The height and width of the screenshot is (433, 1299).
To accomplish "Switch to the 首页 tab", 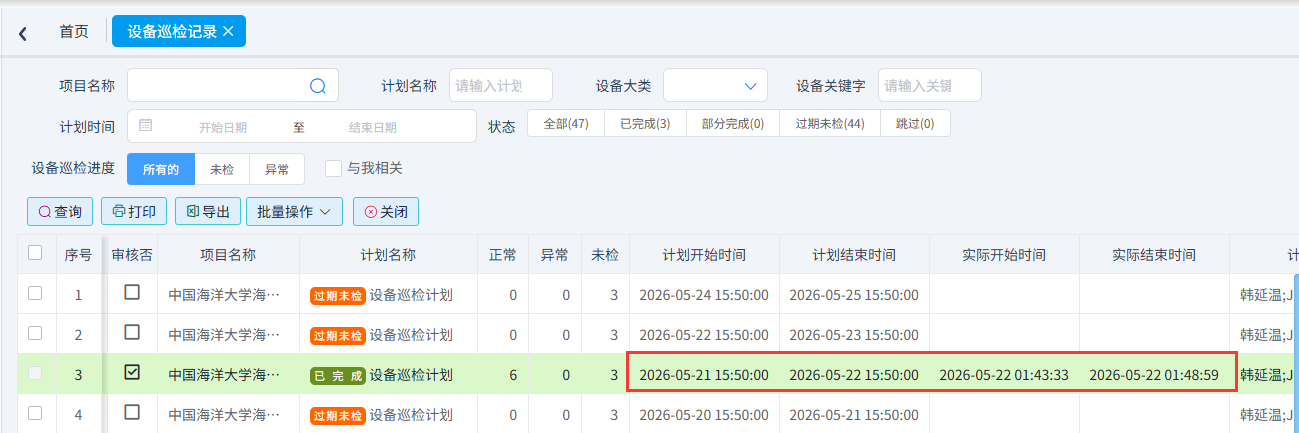I will pos(74,31).
